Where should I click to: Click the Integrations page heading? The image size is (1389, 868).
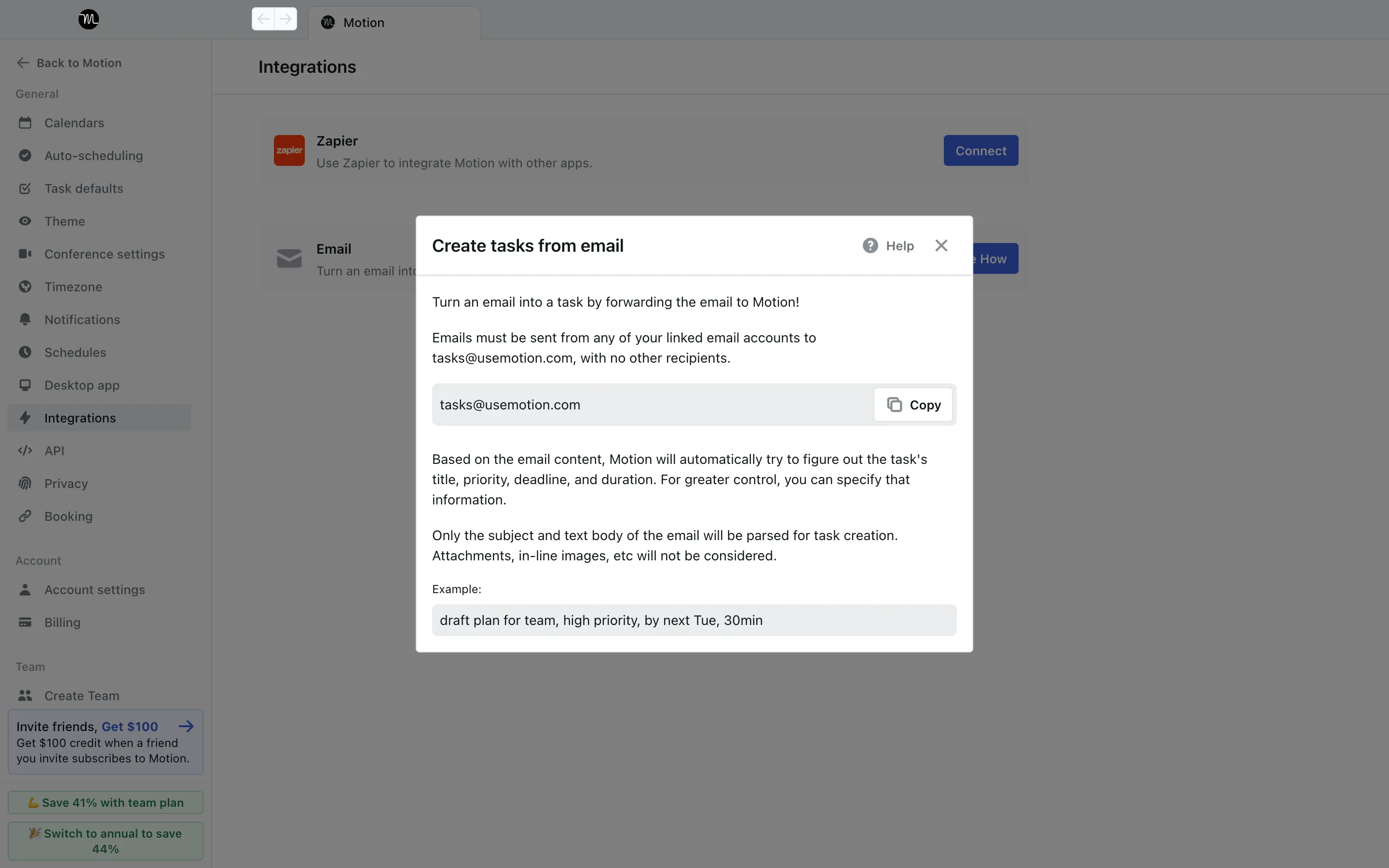[x=307, y=67]
